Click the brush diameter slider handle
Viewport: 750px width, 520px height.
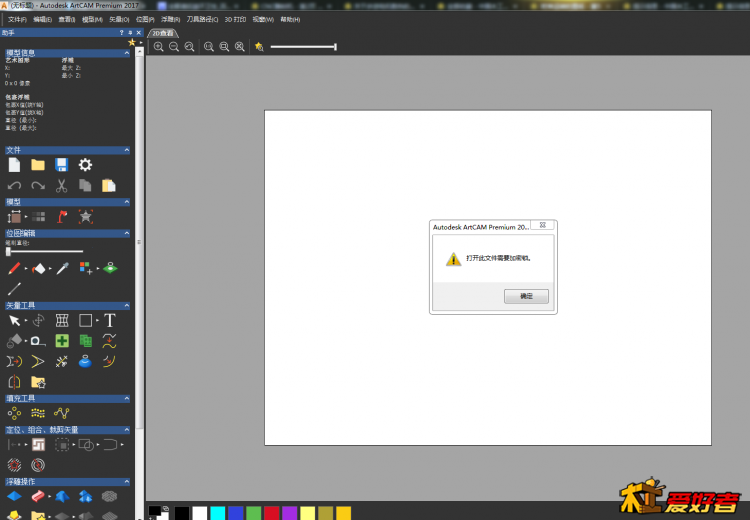(8, 251)
